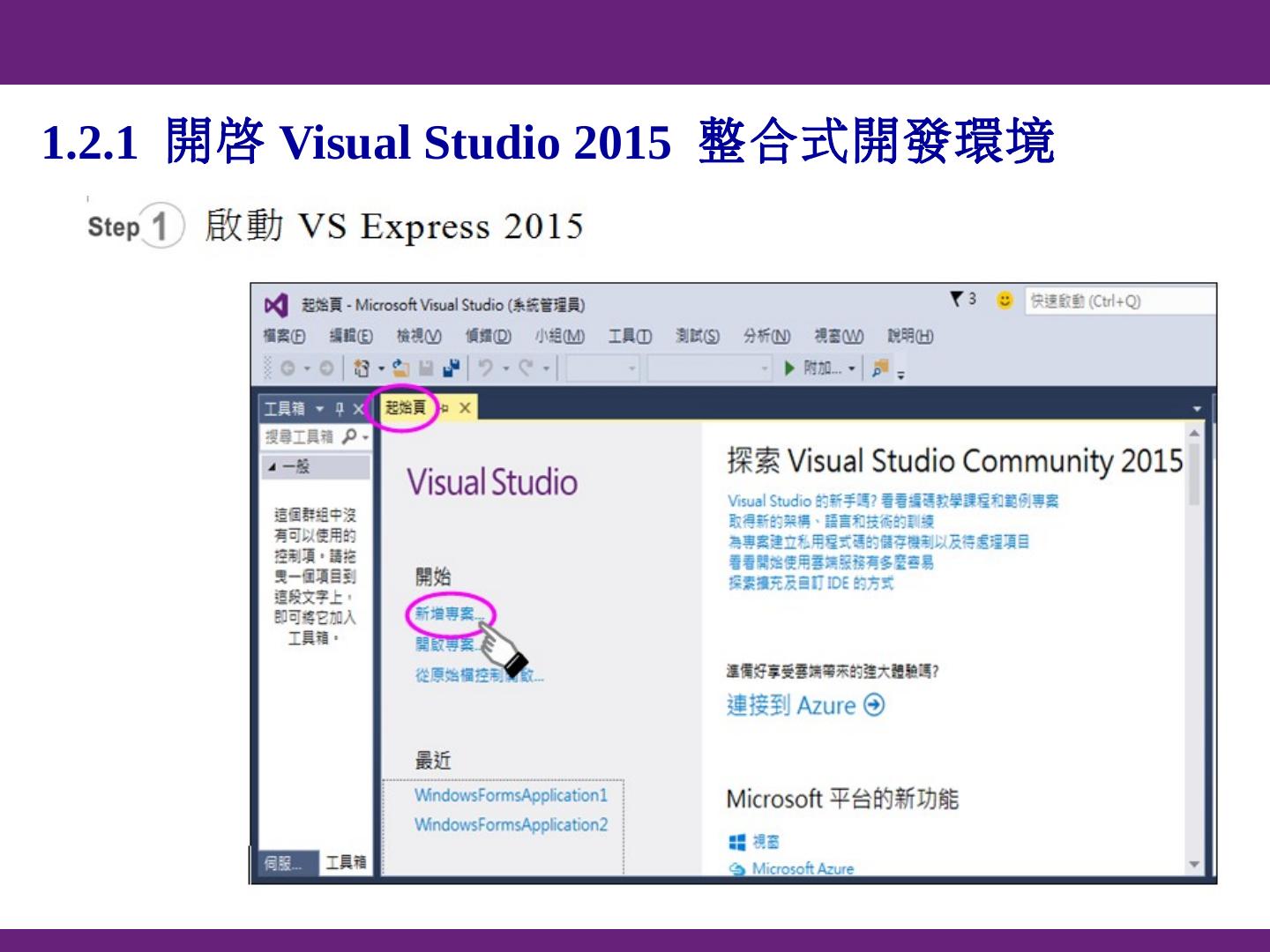Click the Open File toolbar icon
This screenshot has height=952, width=1270.
(x=401, y=368)
